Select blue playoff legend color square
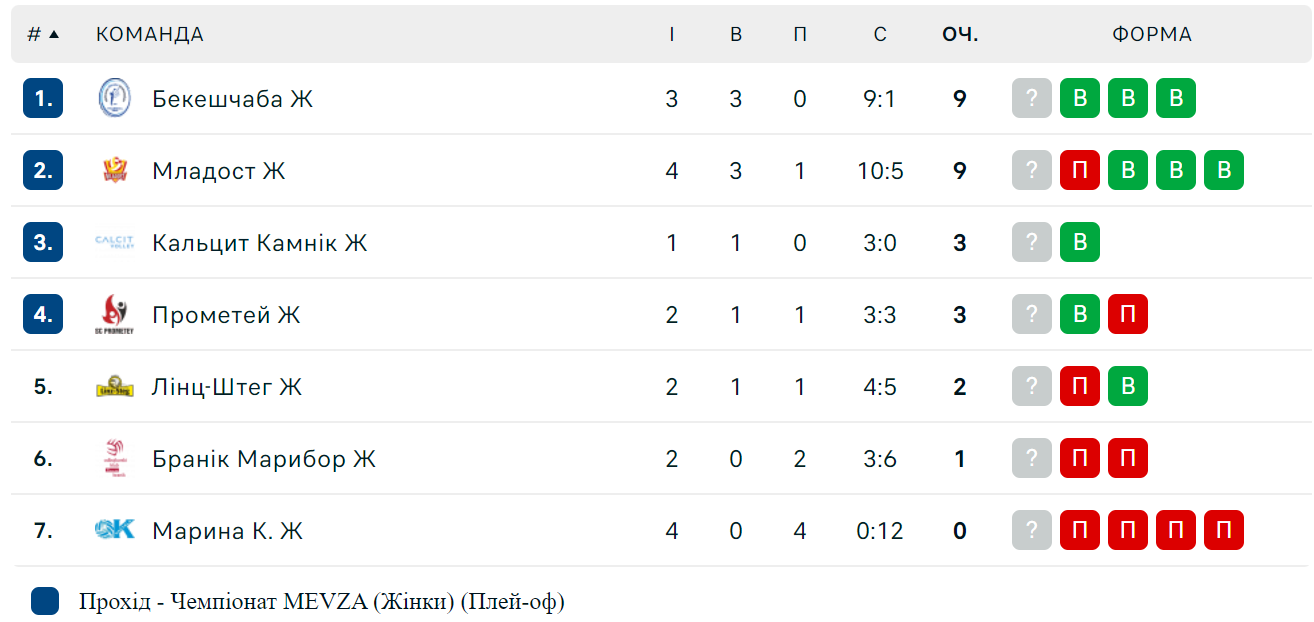The height and width of the screenshot is (622, 1314). pos(45,601)
